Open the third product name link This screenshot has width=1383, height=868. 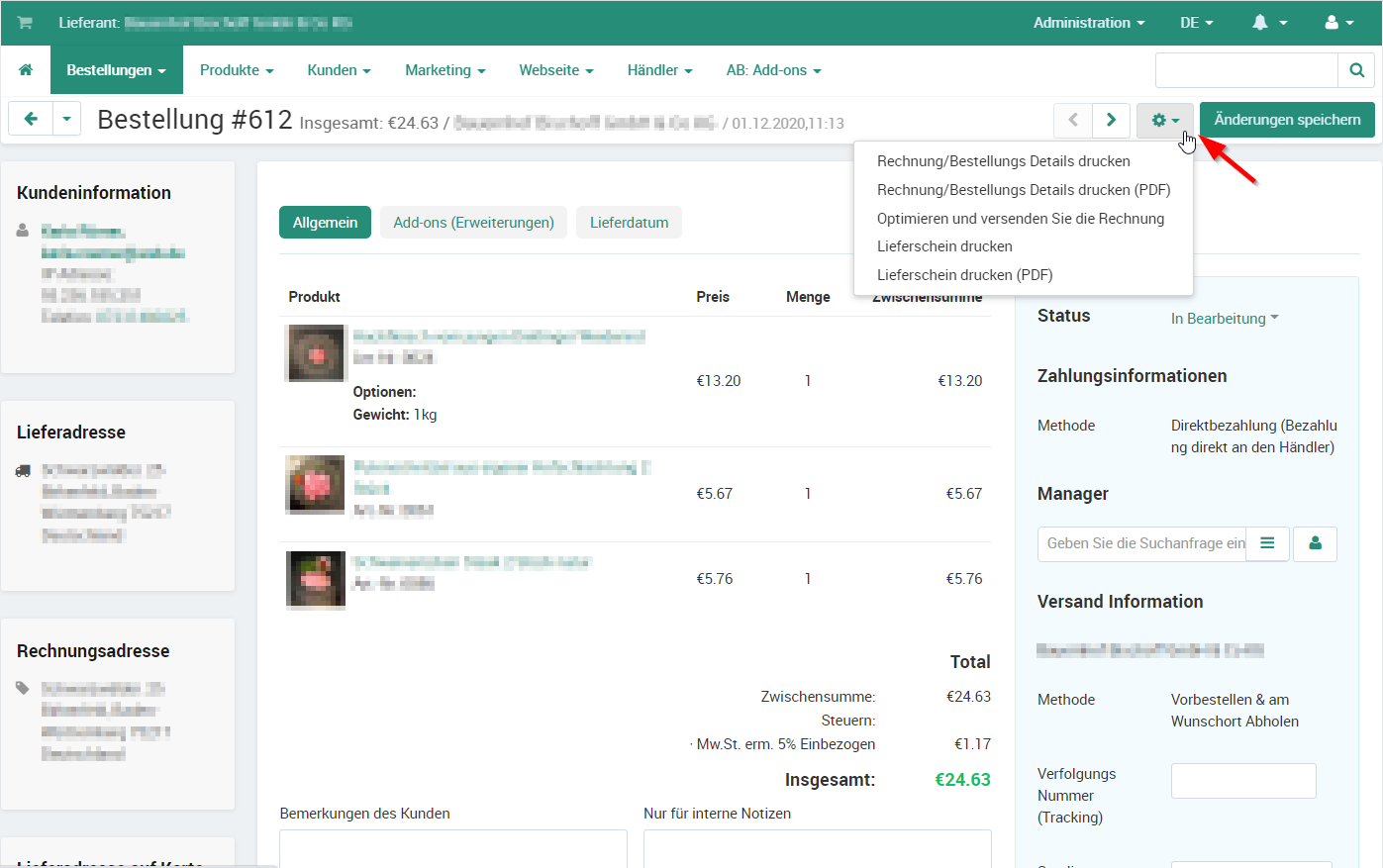coord(471,562)
